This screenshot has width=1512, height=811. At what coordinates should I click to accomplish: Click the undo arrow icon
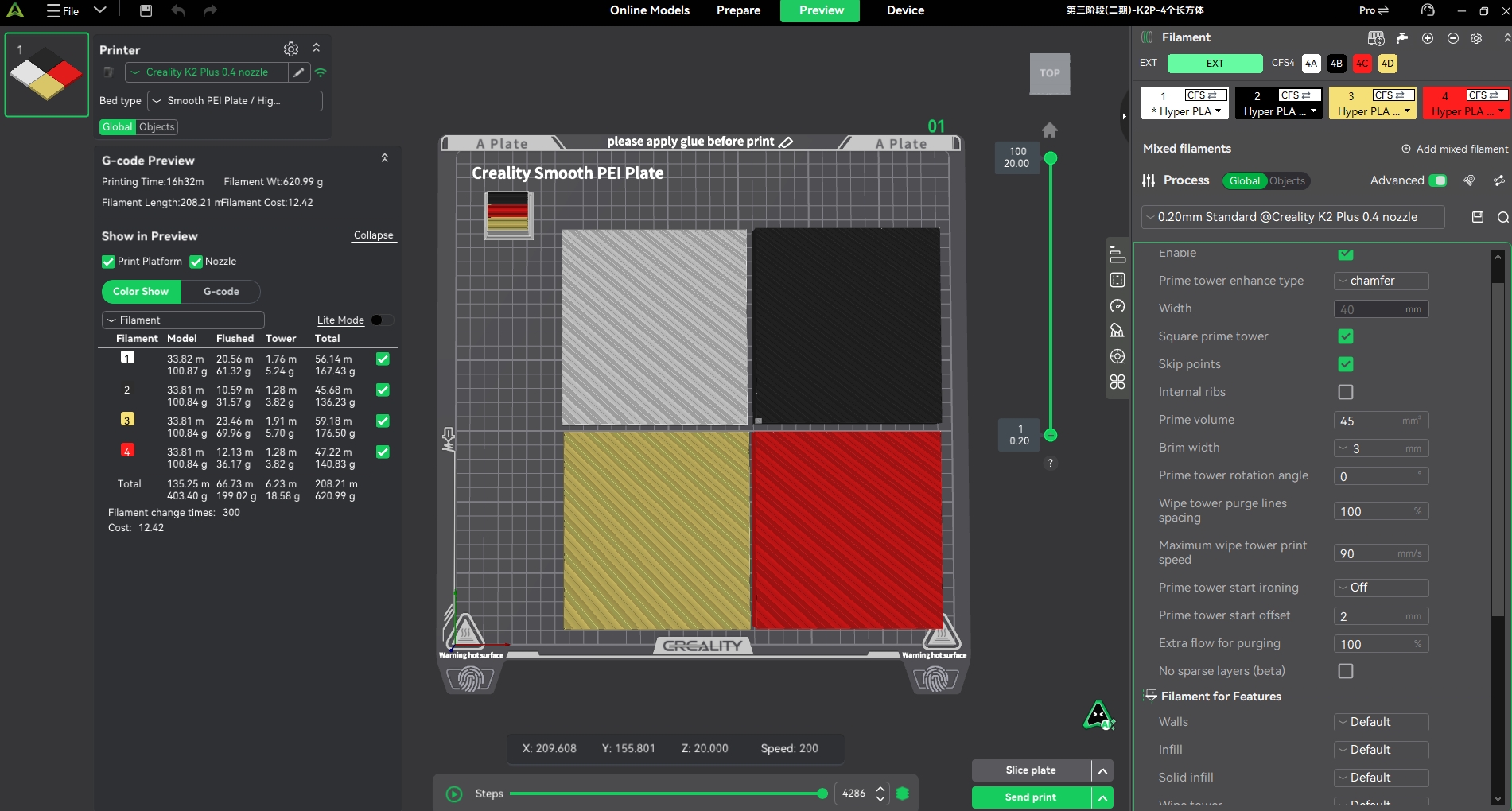click(178, 10)
